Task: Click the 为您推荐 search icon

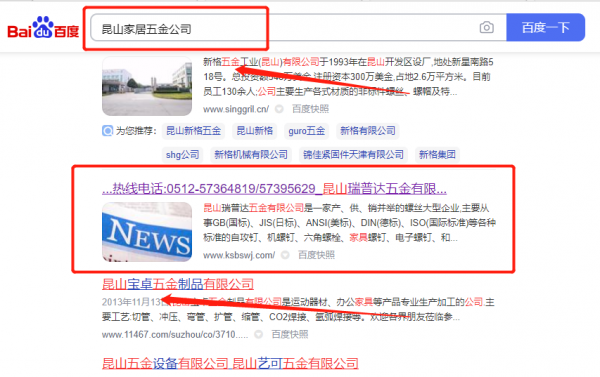Action: click(x=108, y=131)
